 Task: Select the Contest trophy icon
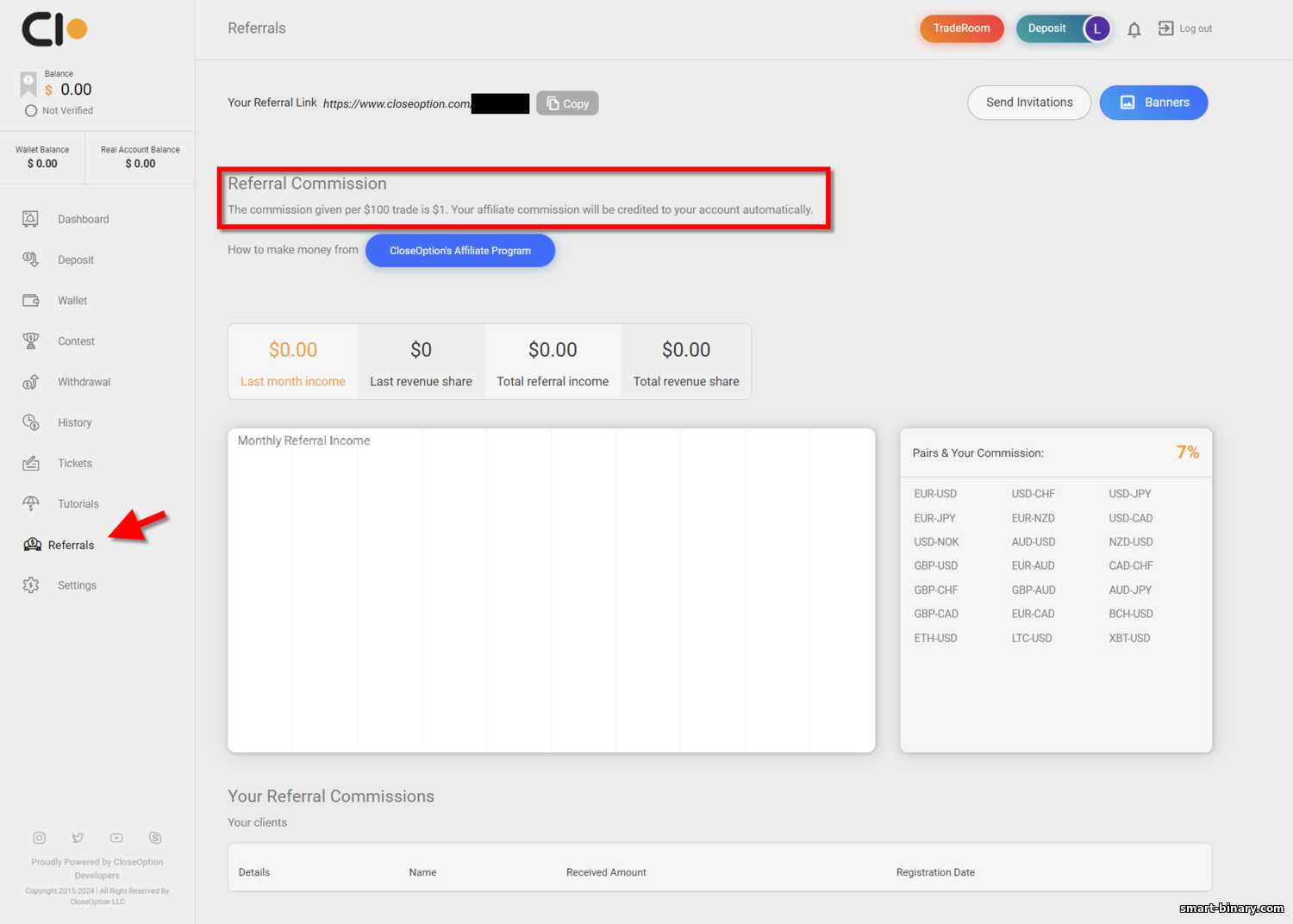pyautogui.click(x=31, y=341)
